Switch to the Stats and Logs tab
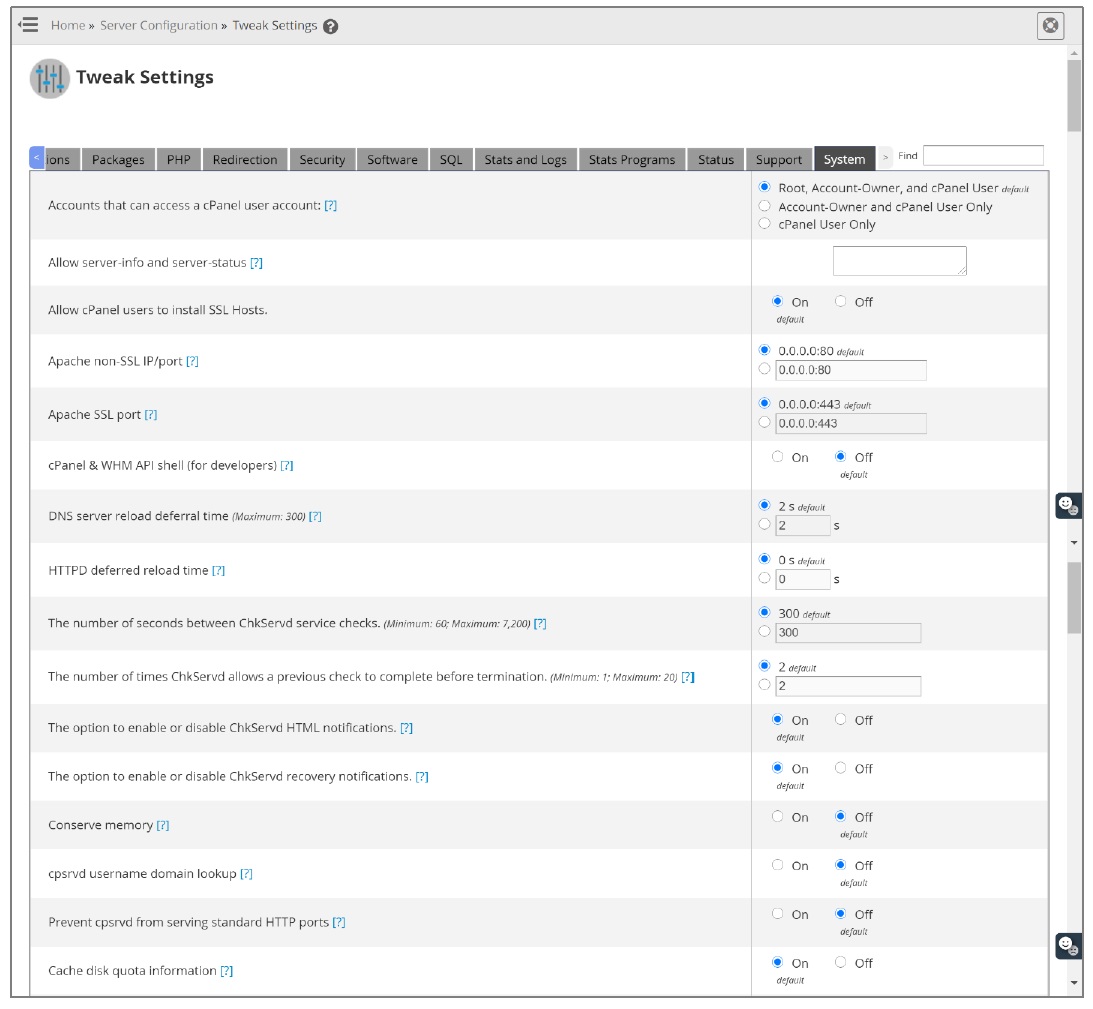 (x=526, y=160)
